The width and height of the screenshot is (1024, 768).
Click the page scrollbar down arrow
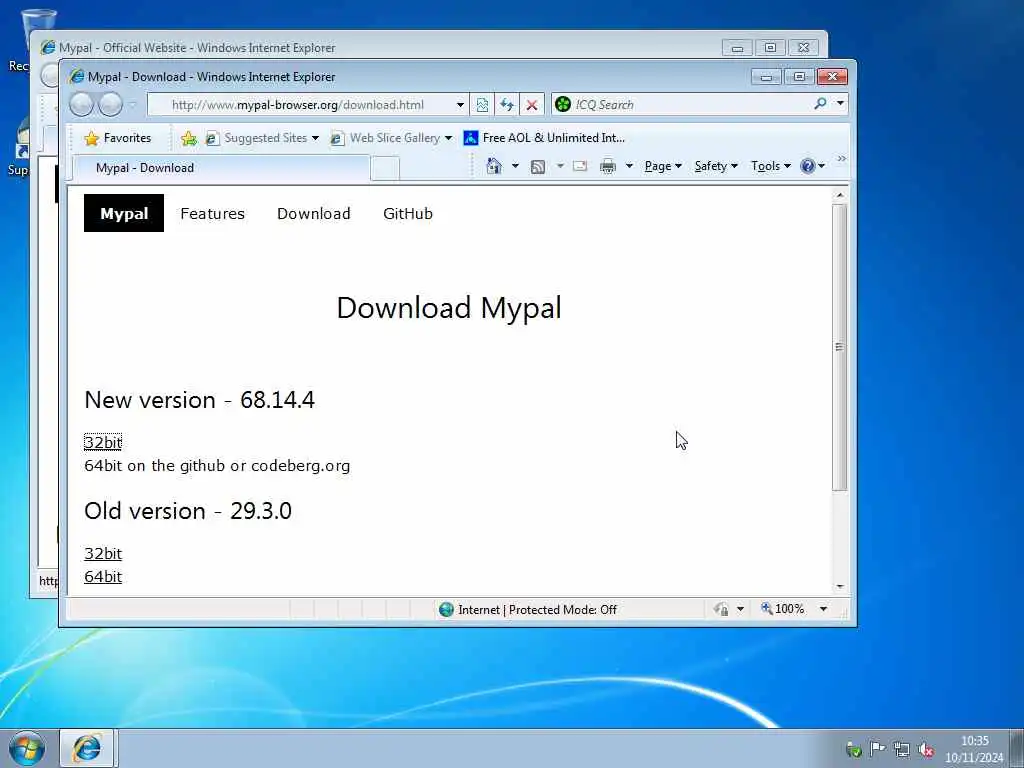coord(840,586)
